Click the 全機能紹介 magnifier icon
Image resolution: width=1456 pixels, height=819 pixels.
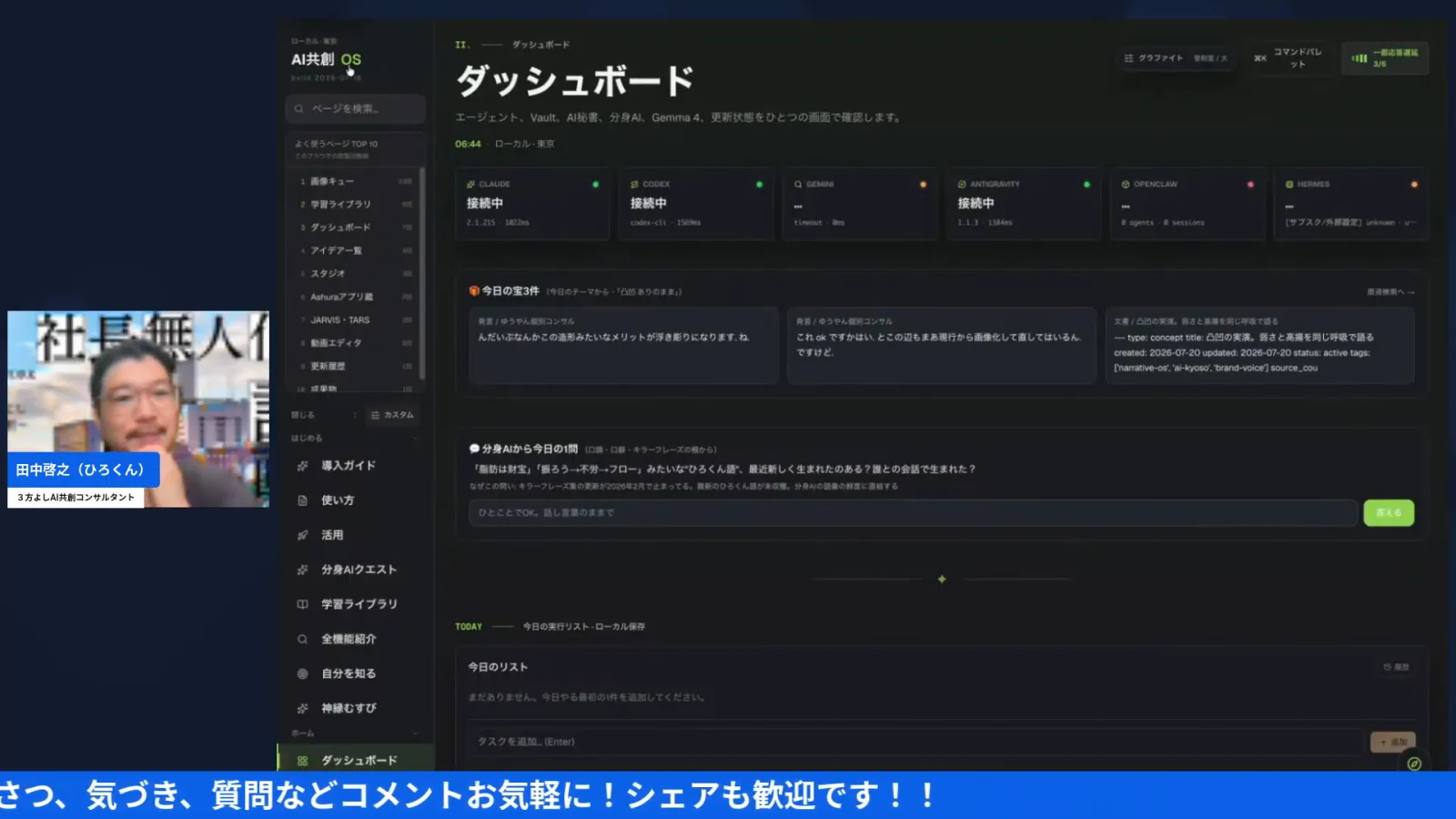click(x=302, y=639)
